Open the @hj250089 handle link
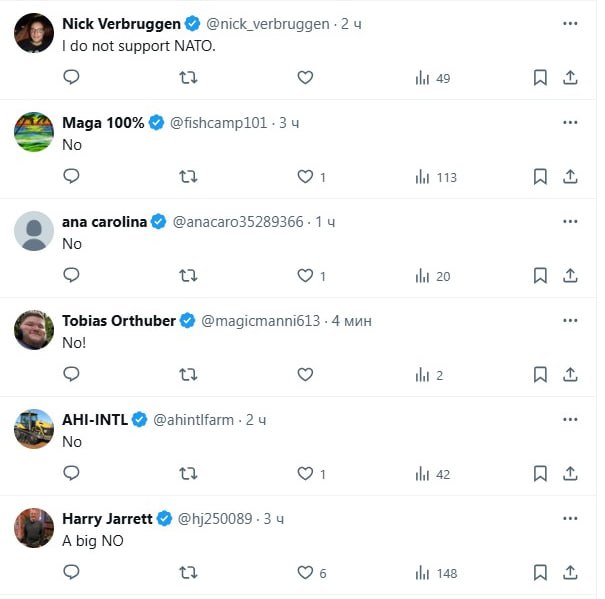The height and width of the screenshot is (599, 605). [215, 519]
